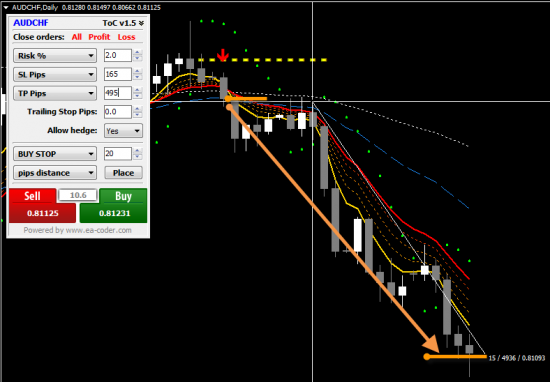550x382 pixels.
Task: Open the Risk % dropdown
Action: (55, 56)
